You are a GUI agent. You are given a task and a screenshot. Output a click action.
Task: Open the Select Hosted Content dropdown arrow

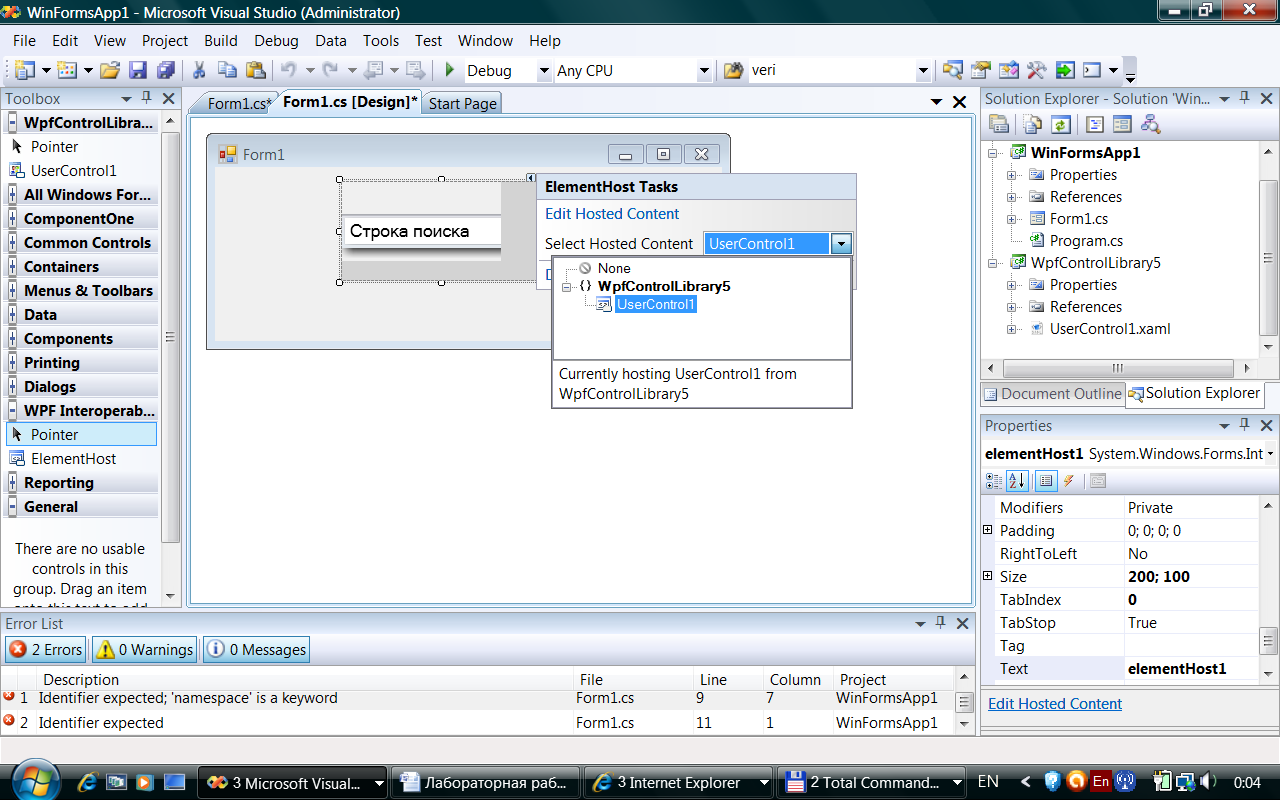(841, 244)
